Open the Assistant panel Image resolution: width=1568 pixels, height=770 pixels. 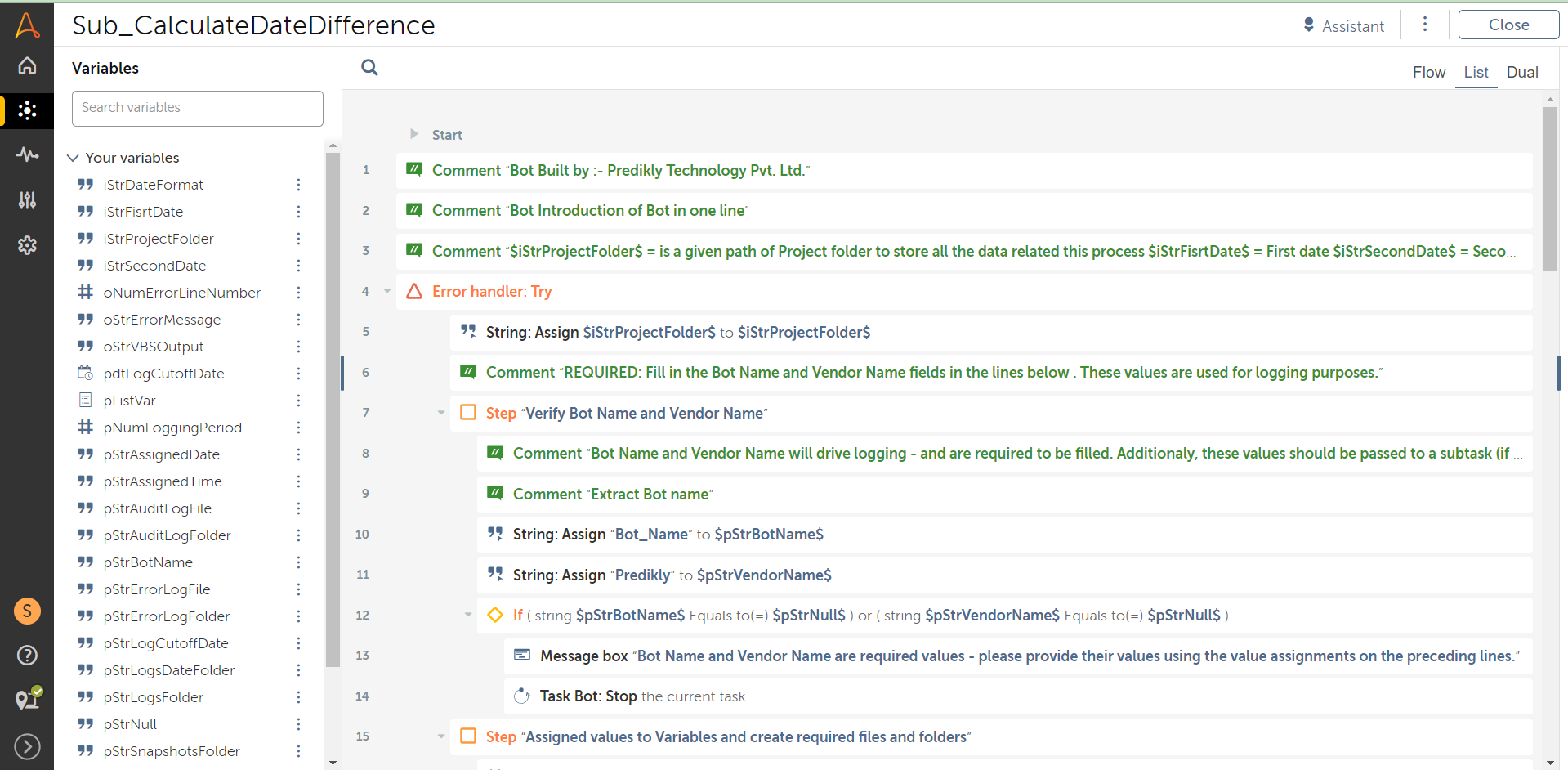pyautogui.click(x=1344, y=26)
